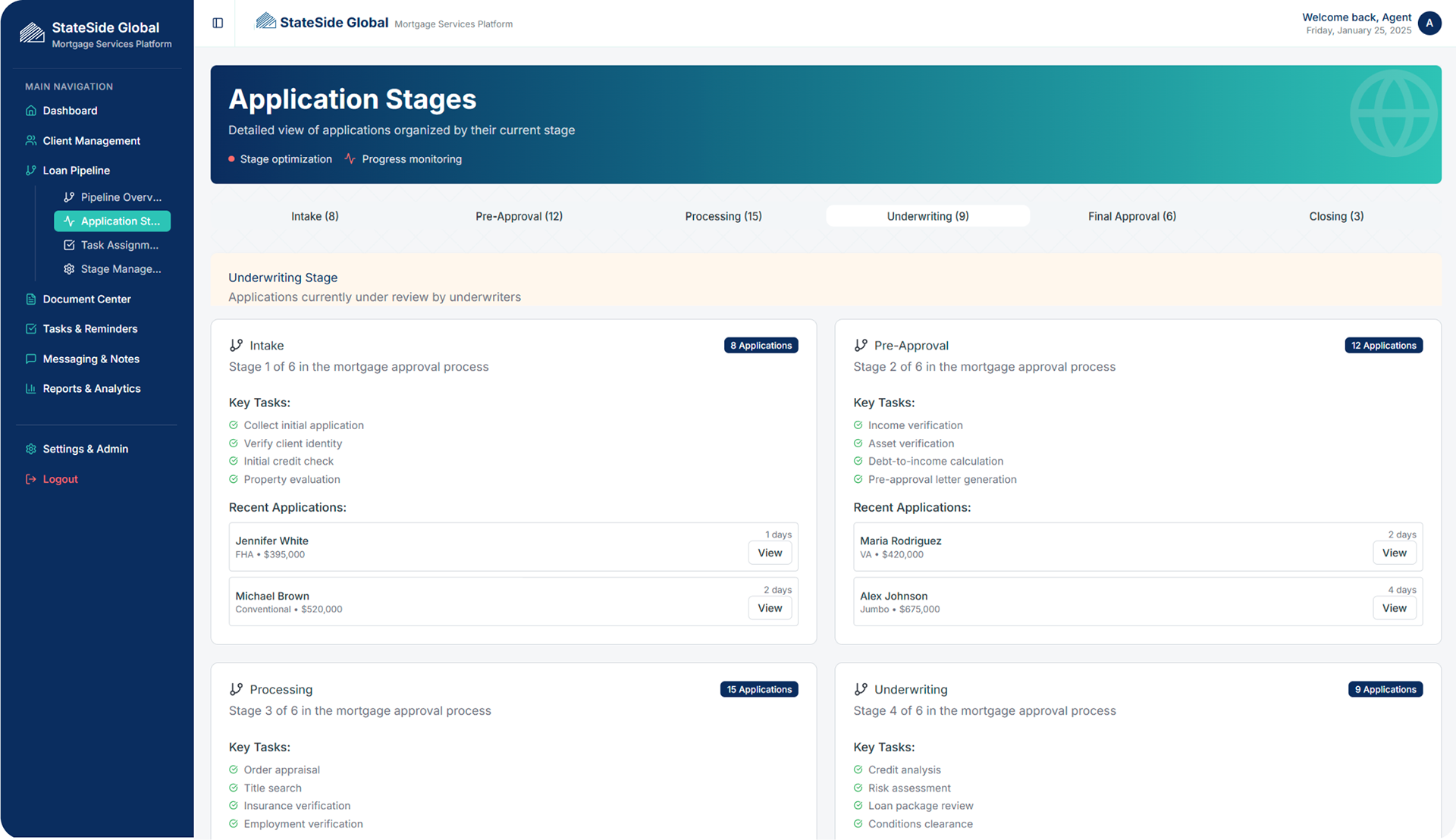Click the Client Management people icon
Viewport: 1456px width, 840px height.
(x=30, y=141)
